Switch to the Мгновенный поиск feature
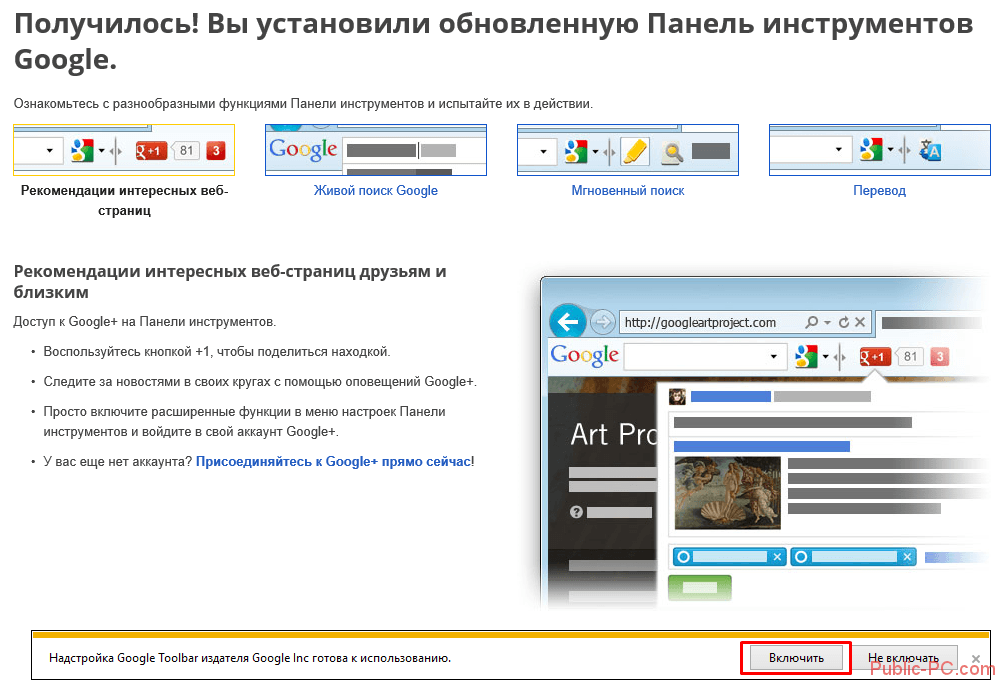This screenshot has height=680, width=1000. click(x=627, y=190)
